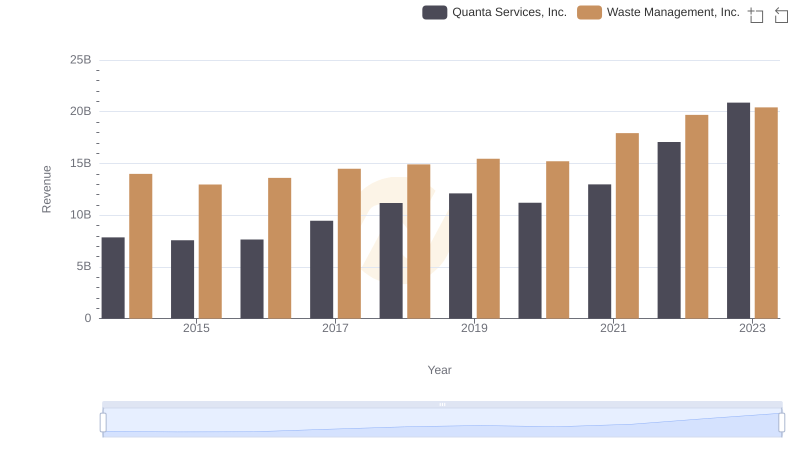Click the Revenue axis title
This screenshot has width=800, height=461.
[x=46, y=189]
